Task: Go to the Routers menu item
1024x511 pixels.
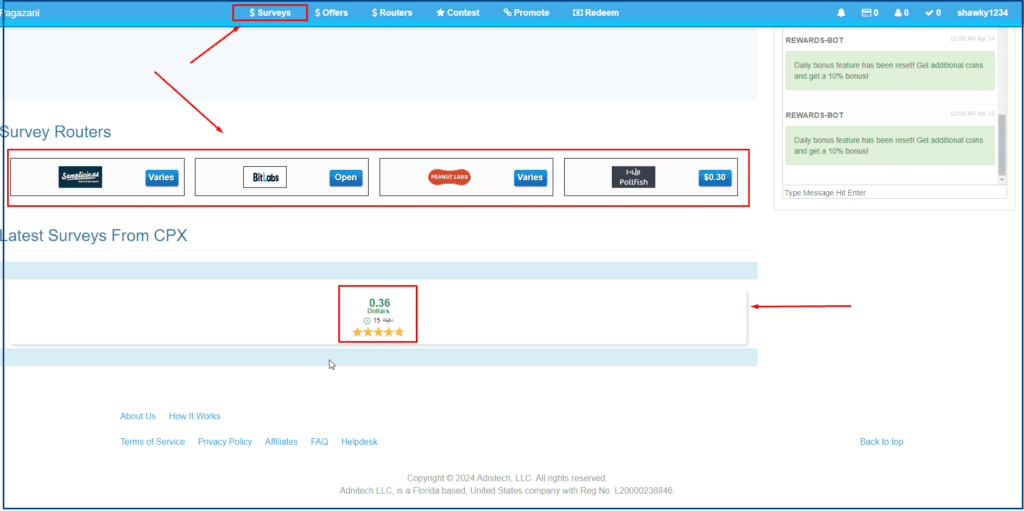Action: (x=392, y=13)
